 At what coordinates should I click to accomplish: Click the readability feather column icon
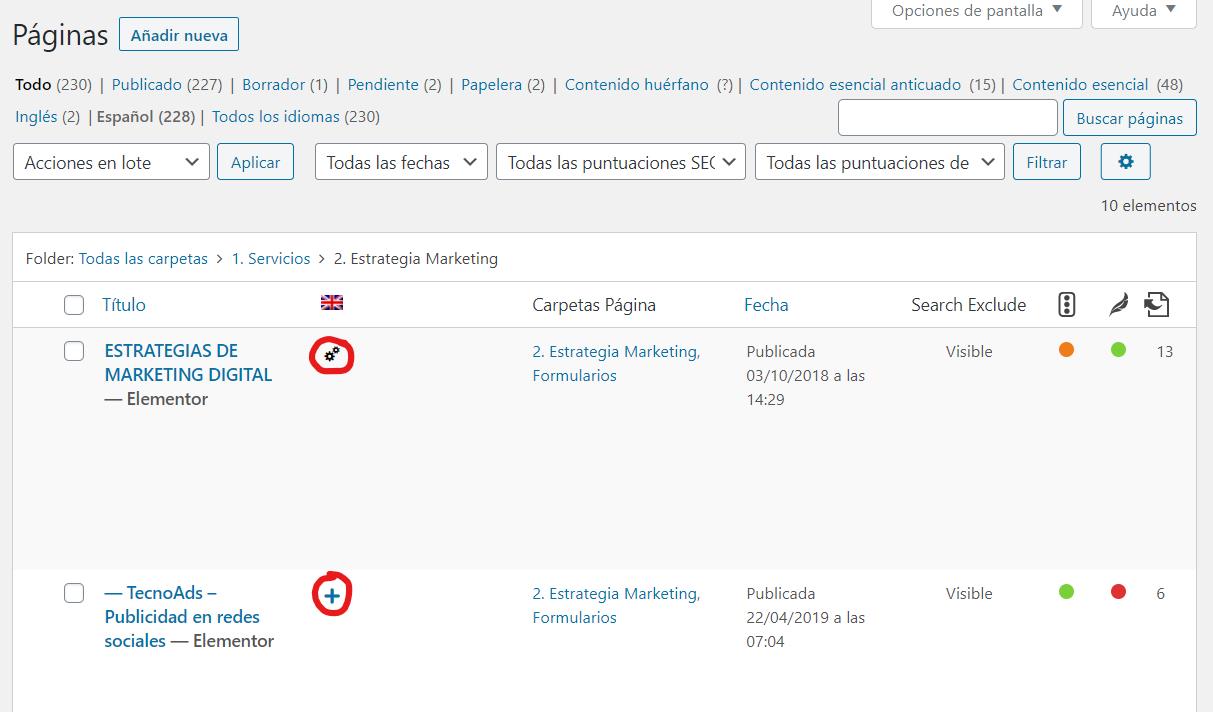1118,305
